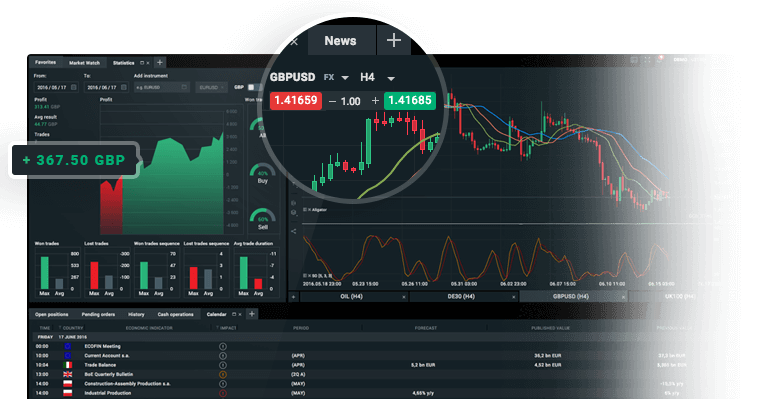Close the GBPUSD (H4) chart tab
The image size is (773, 399).
(623, 297)
